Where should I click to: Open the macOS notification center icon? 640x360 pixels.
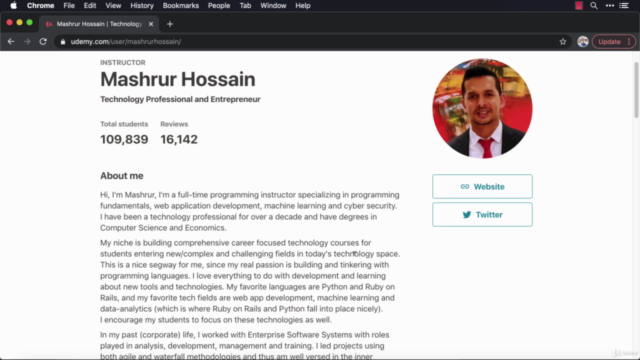[624, 6]
